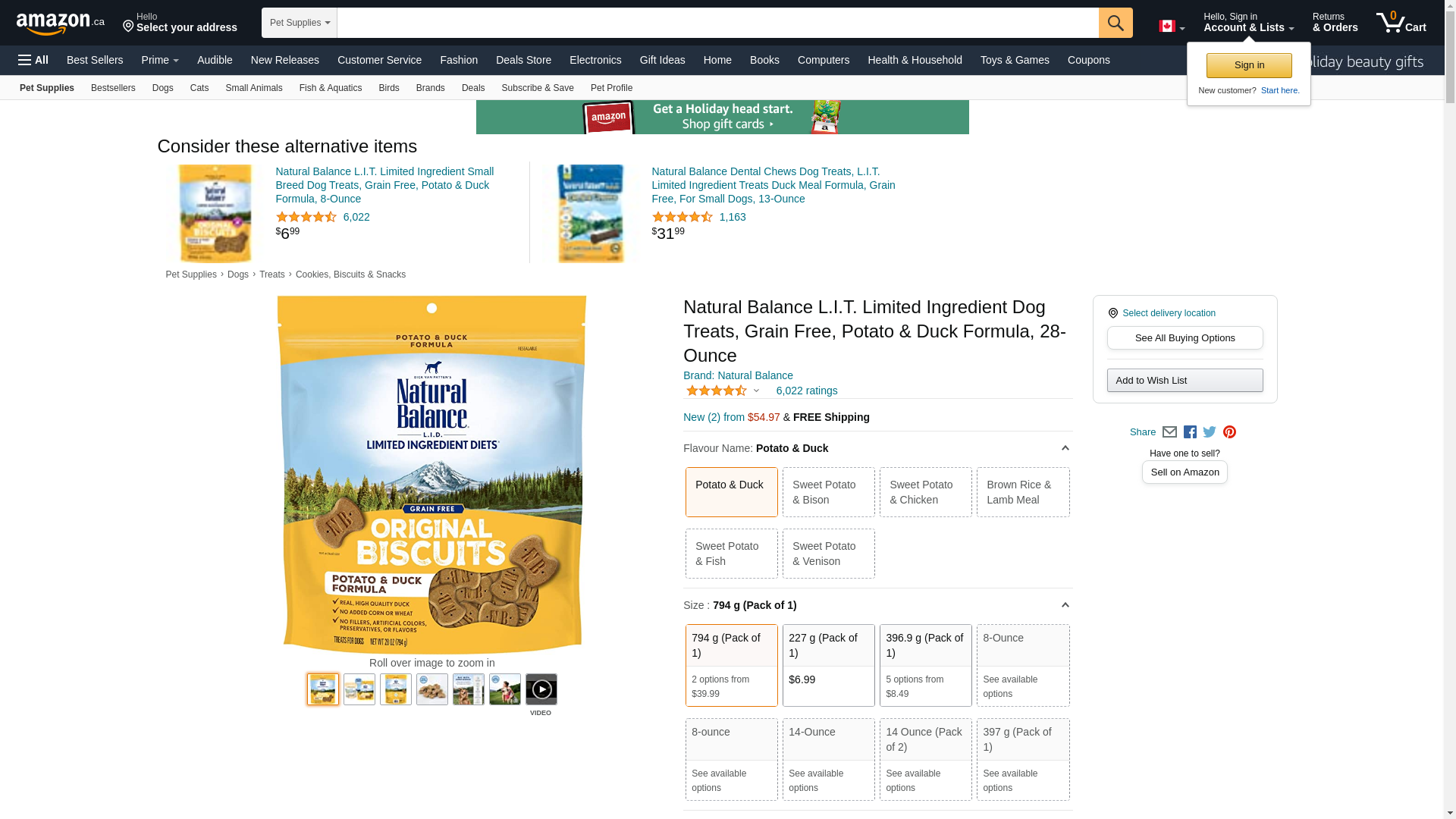Open the Deals Store menu item
Screen dimensions: 1456x819
523,60
